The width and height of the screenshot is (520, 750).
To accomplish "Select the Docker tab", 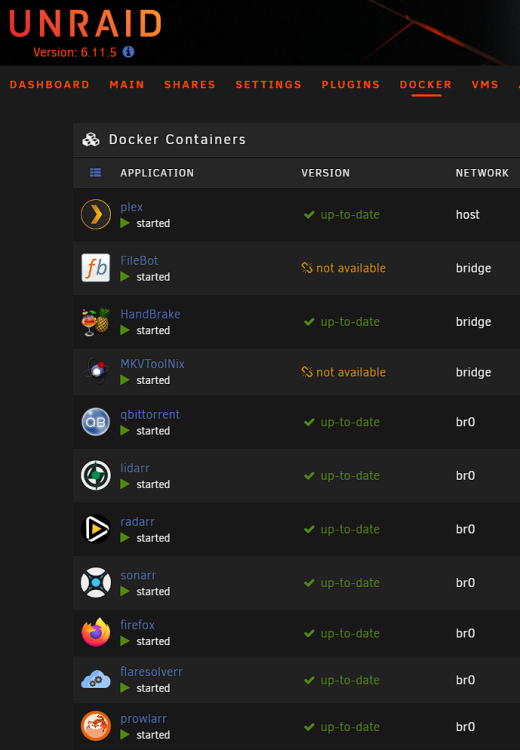I will (426, 85).
